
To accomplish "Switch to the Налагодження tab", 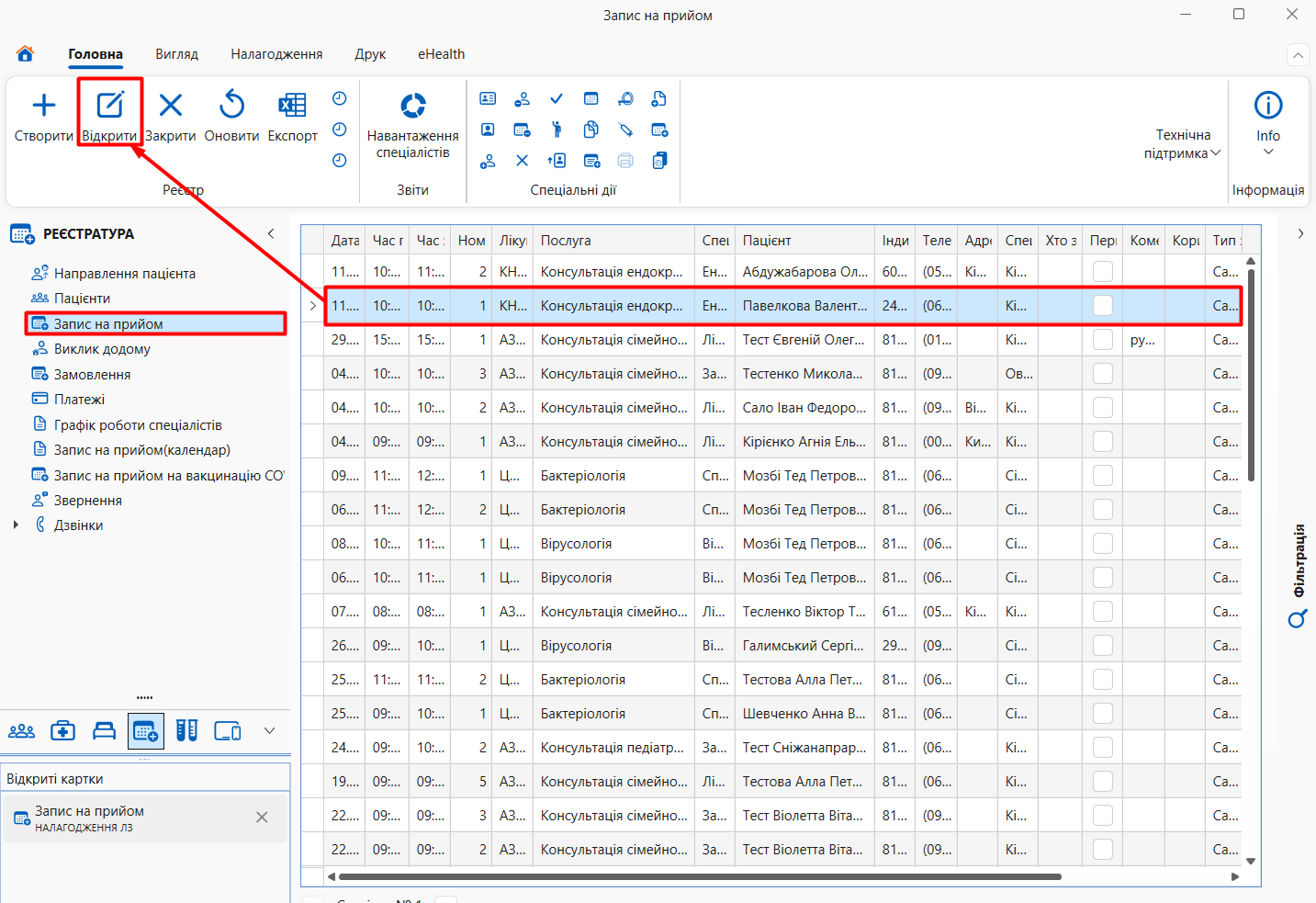I will [x=276, y=54].
